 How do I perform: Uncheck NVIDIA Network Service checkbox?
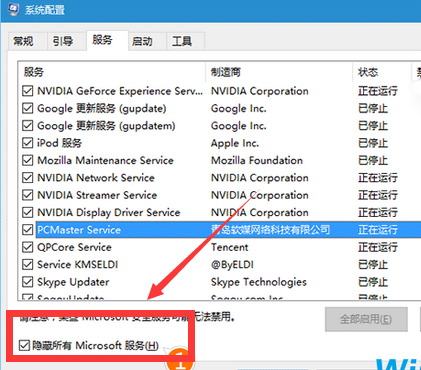(x=27, y=178)
